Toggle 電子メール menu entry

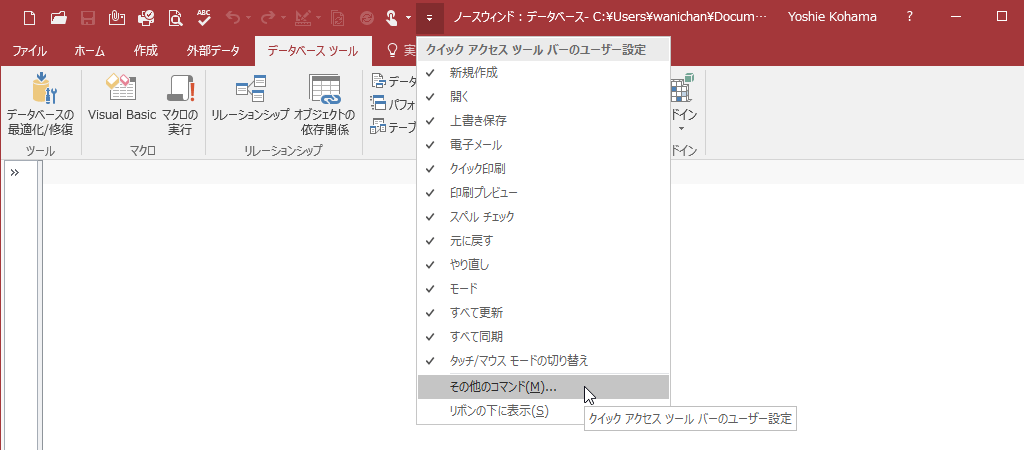[543, 145]
